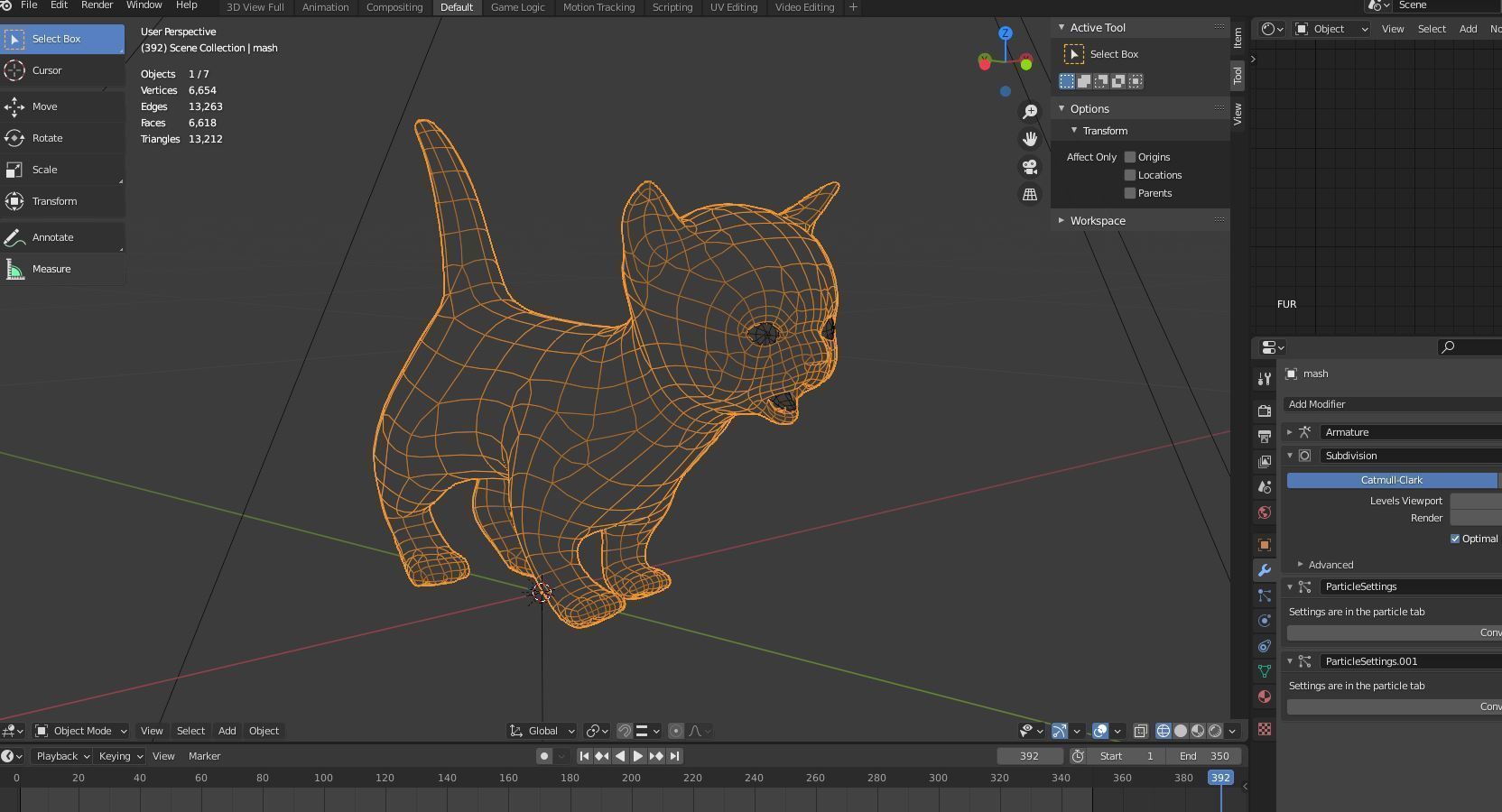
Task: Open Material properties tab icon
Action: tap(1265, 697)
